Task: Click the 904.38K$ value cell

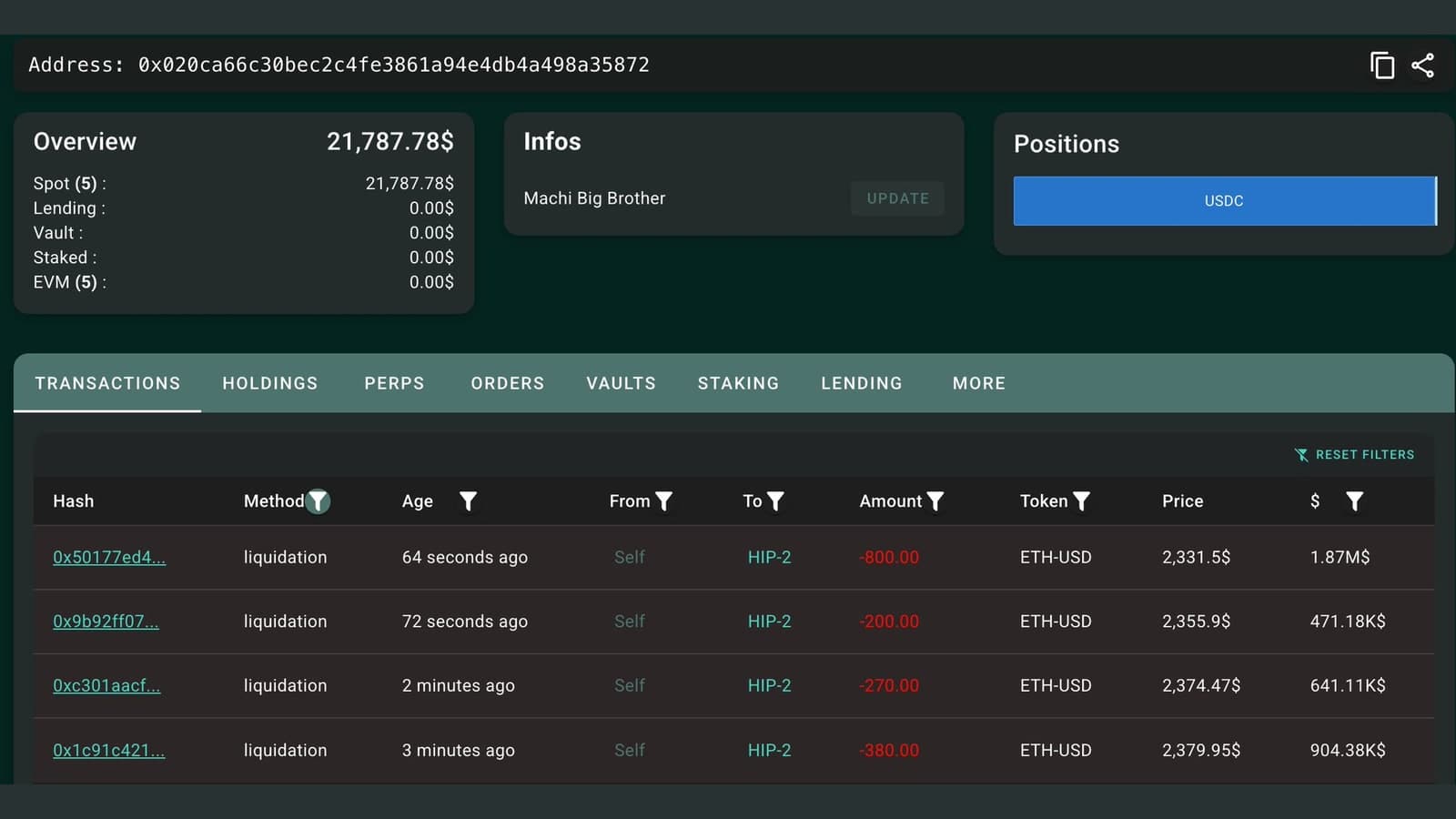Action: click(1348, 750)
